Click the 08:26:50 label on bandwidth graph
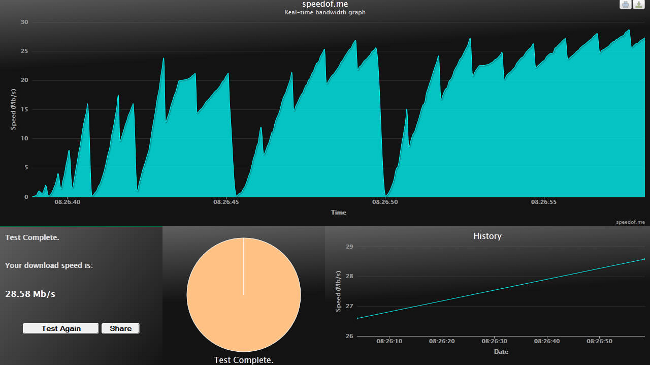 [385, 202]
